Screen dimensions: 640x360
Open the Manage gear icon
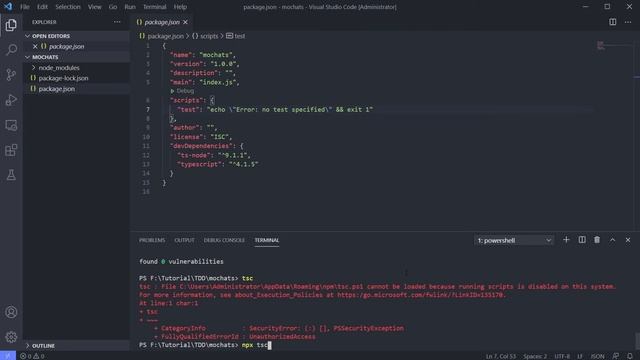tap(11, 337)
